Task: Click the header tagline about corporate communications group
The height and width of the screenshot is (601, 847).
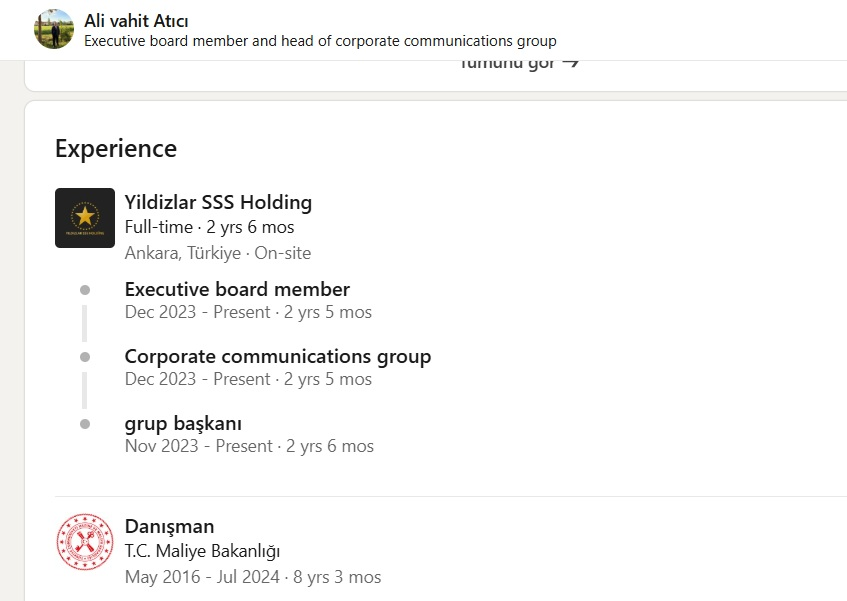Action: pyautogui.click(x=320, y=41)
